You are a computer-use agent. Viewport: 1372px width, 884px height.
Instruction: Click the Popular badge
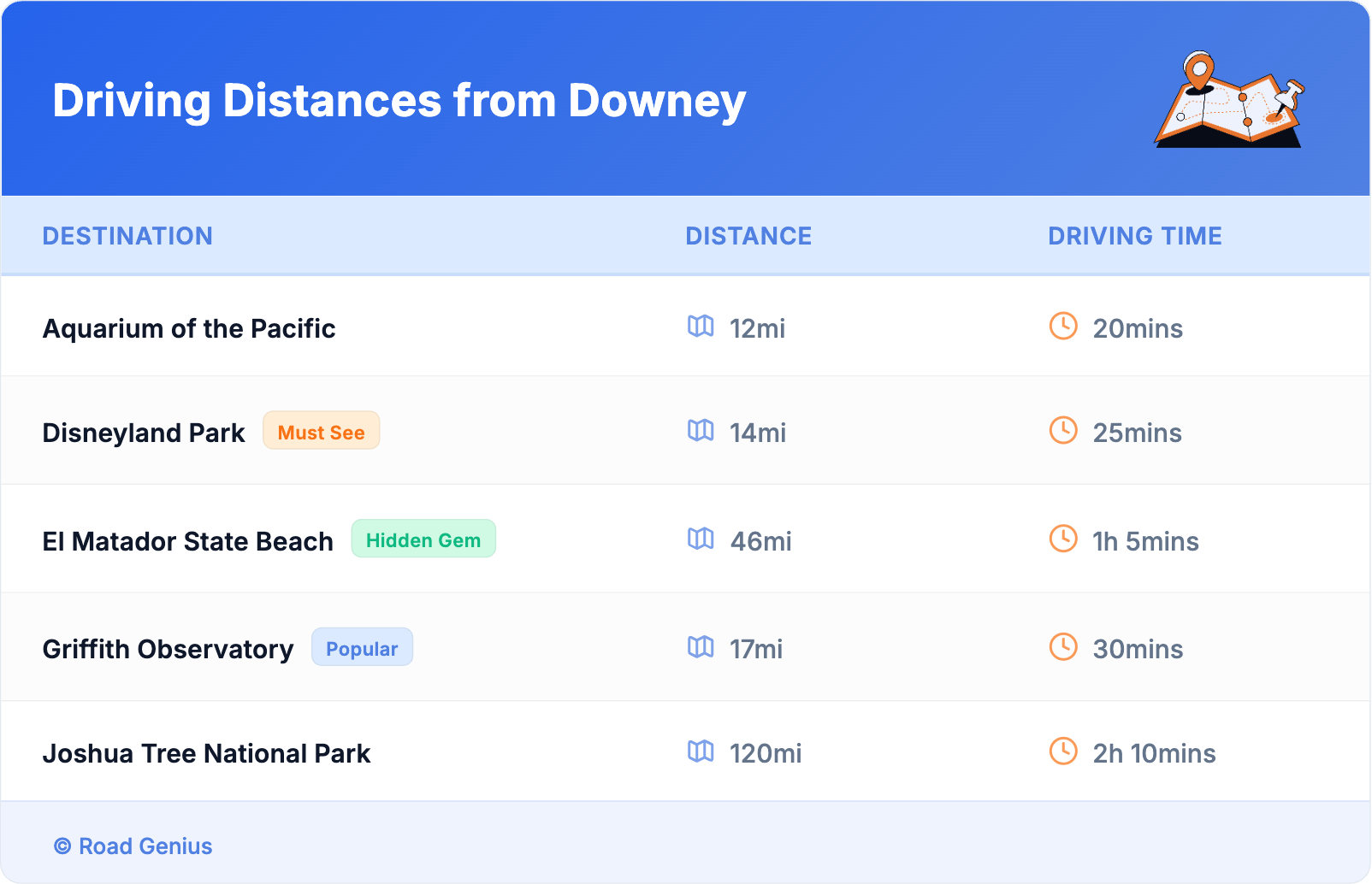pos(362,648)
